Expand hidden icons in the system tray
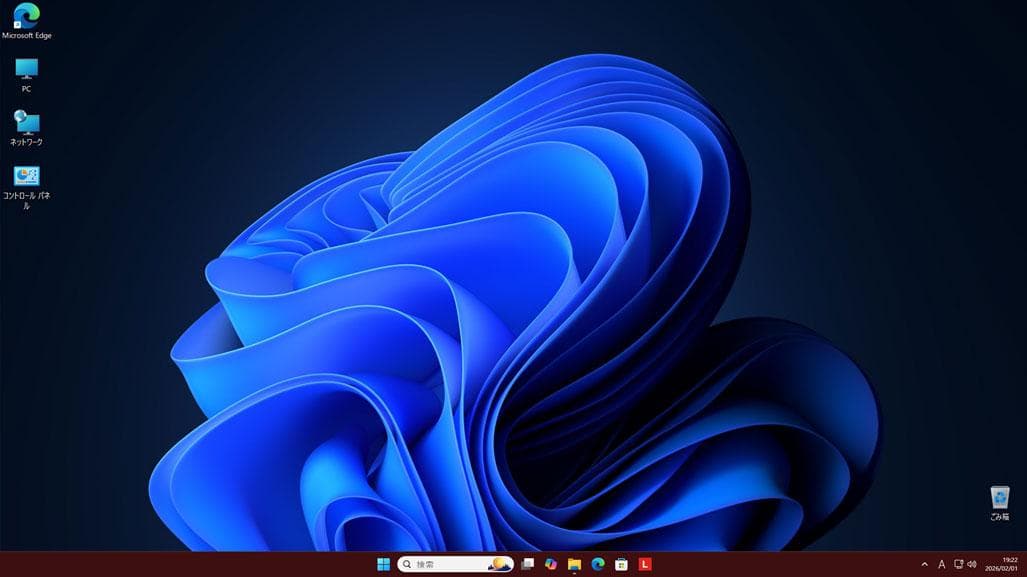The image size is (1027, 577). (x=925, y=564)
